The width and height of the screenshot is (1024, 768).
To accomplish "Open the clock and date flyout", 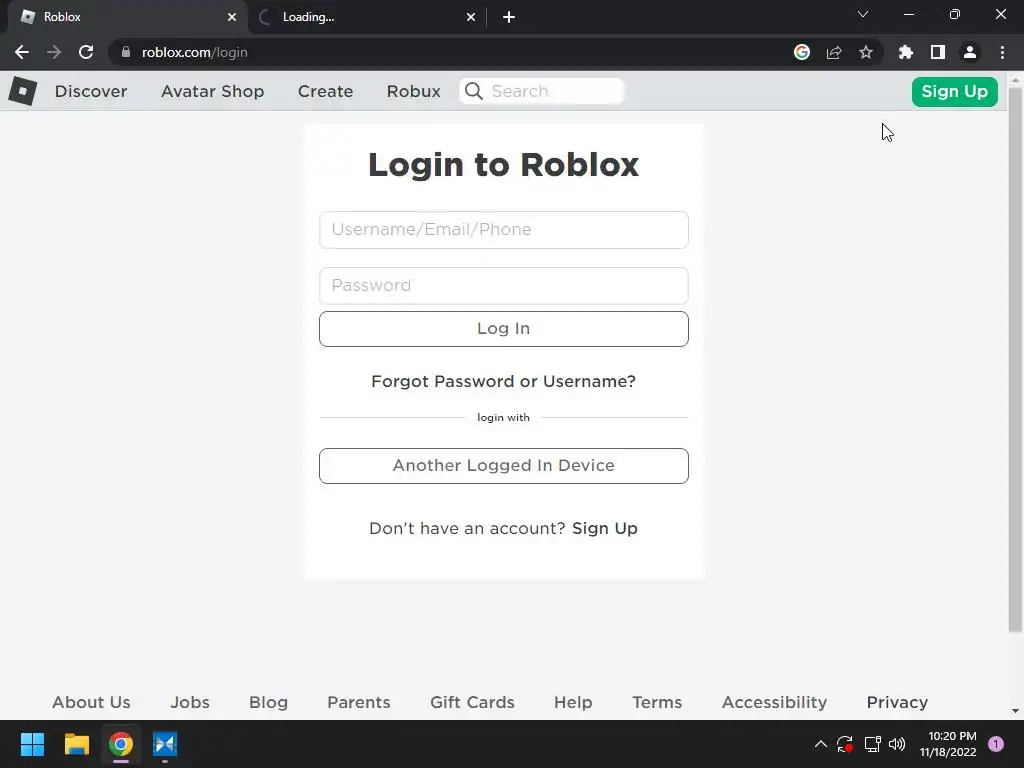I will (x=948, y=744).
